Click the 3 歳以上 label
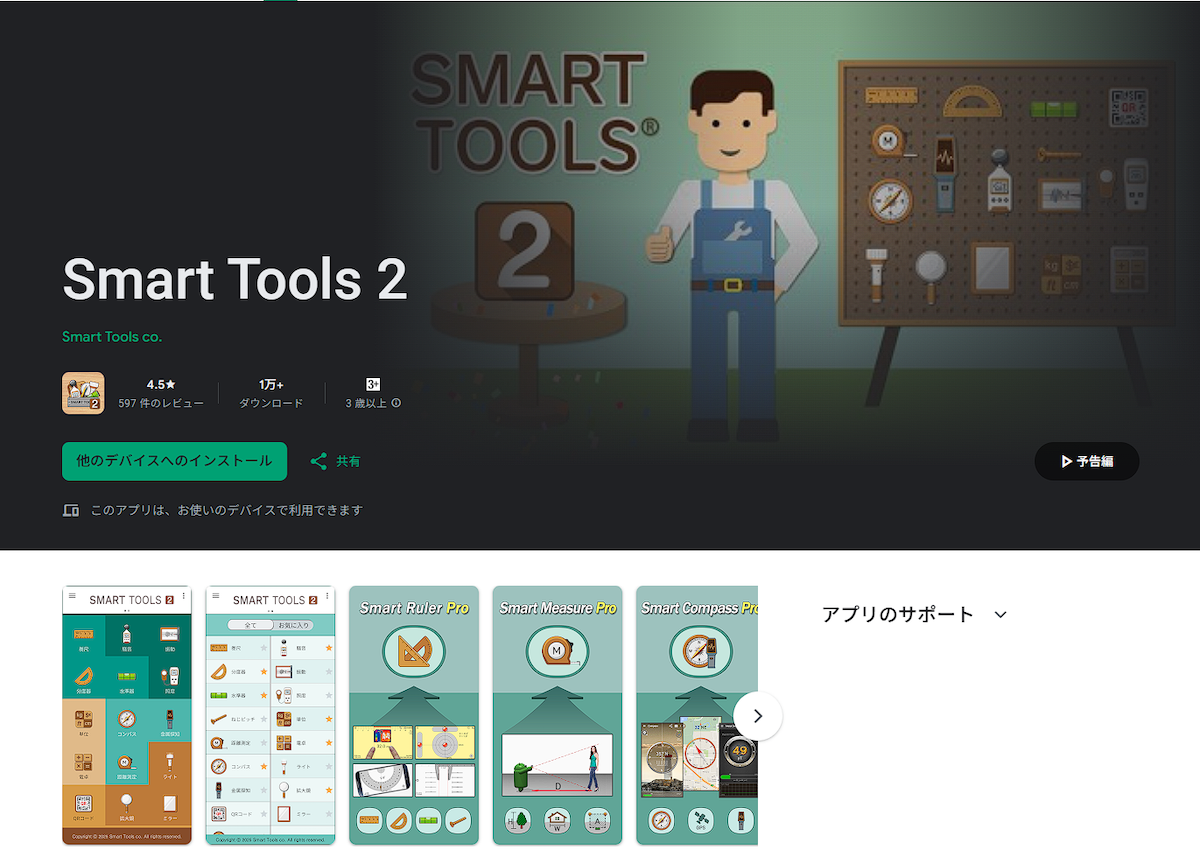Image resolution: width=1200 pixels, height=864 pixels. click(366, 403)
